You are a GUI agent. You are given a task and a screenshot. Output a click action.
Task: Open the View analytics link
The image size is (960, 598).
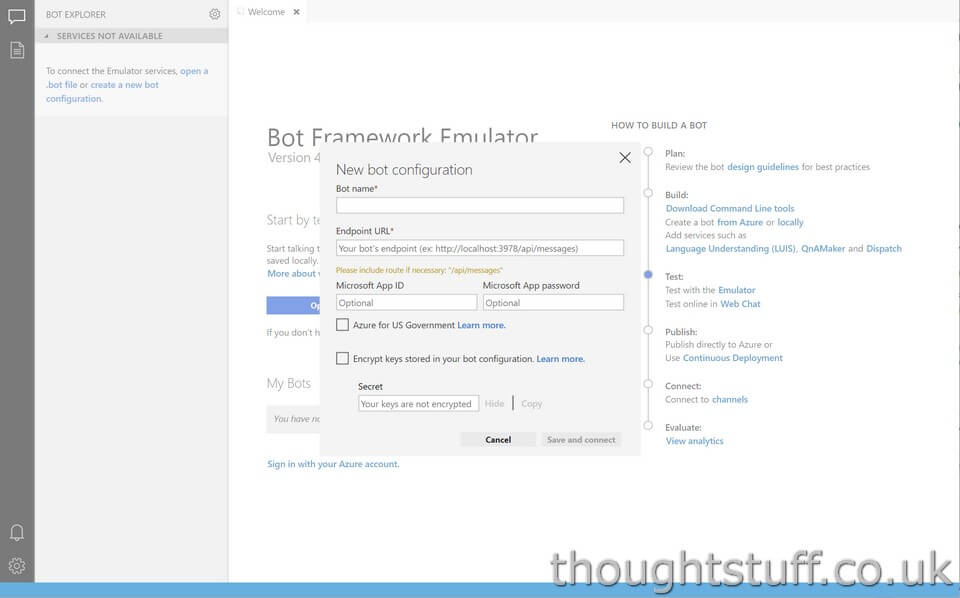[x=694, y=441]
